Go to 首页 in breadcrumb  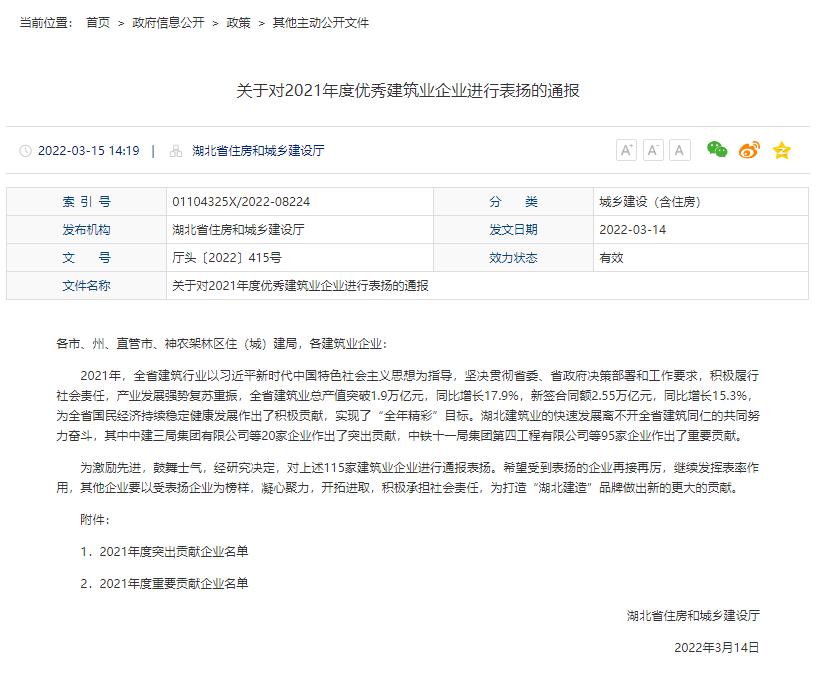click(98, 22)
